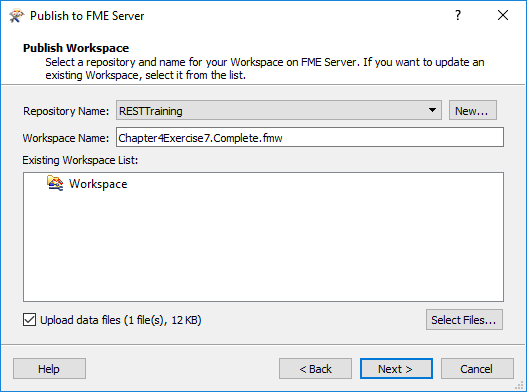
Task: Click the question mark help icon
Action: click(458, 15)
